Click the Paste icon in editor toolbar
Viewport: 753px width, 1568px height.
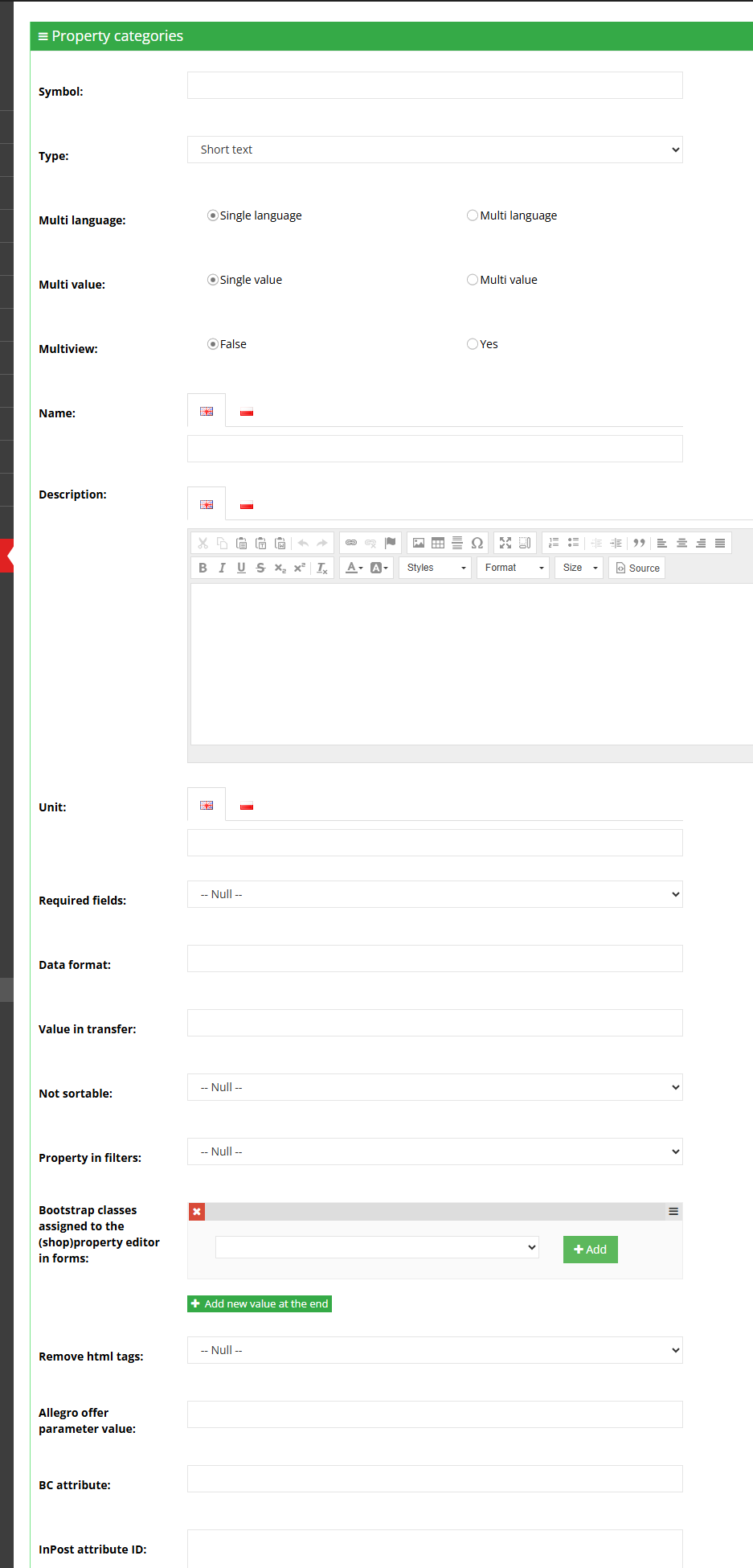point(241,543)
